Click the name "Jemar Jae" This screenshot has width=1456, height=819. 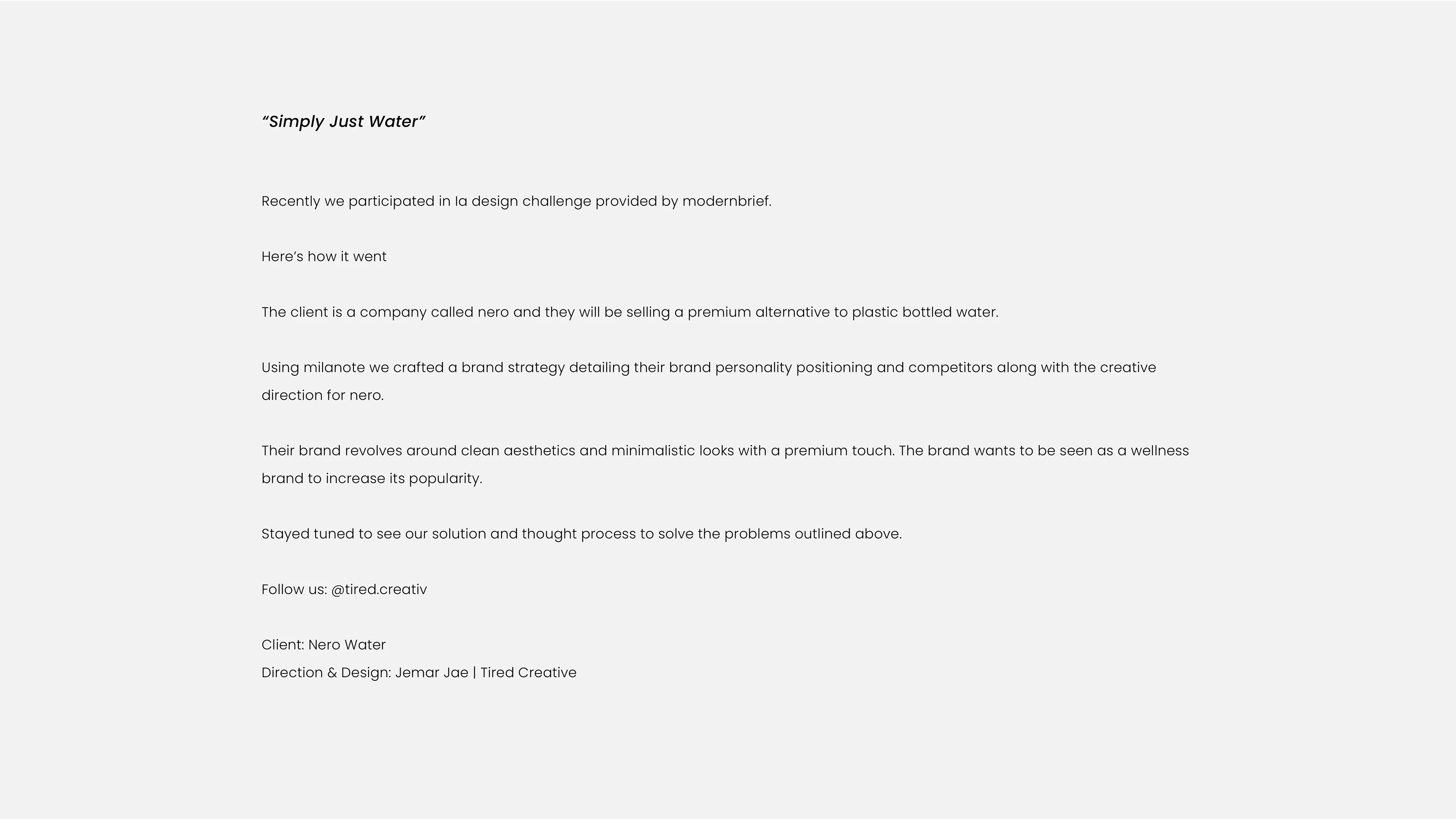[x=431, y=673]
